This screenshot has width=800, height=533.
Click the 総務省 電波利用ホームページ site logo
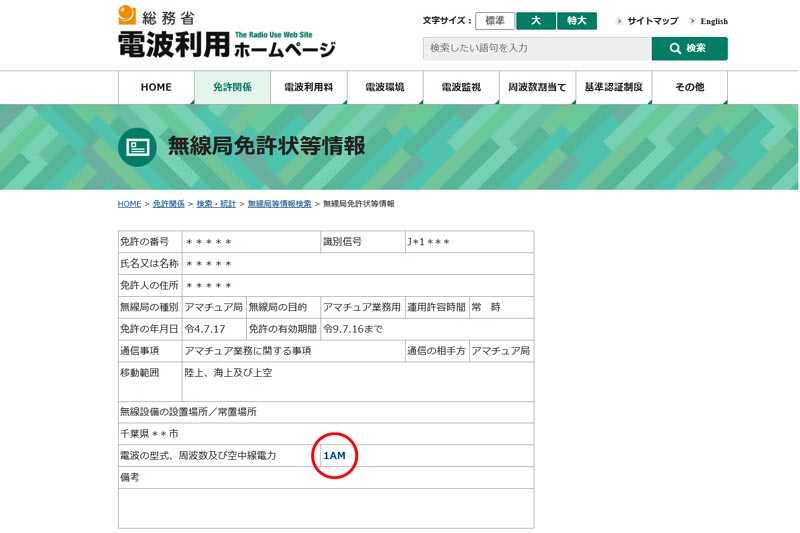coord(226,33)
